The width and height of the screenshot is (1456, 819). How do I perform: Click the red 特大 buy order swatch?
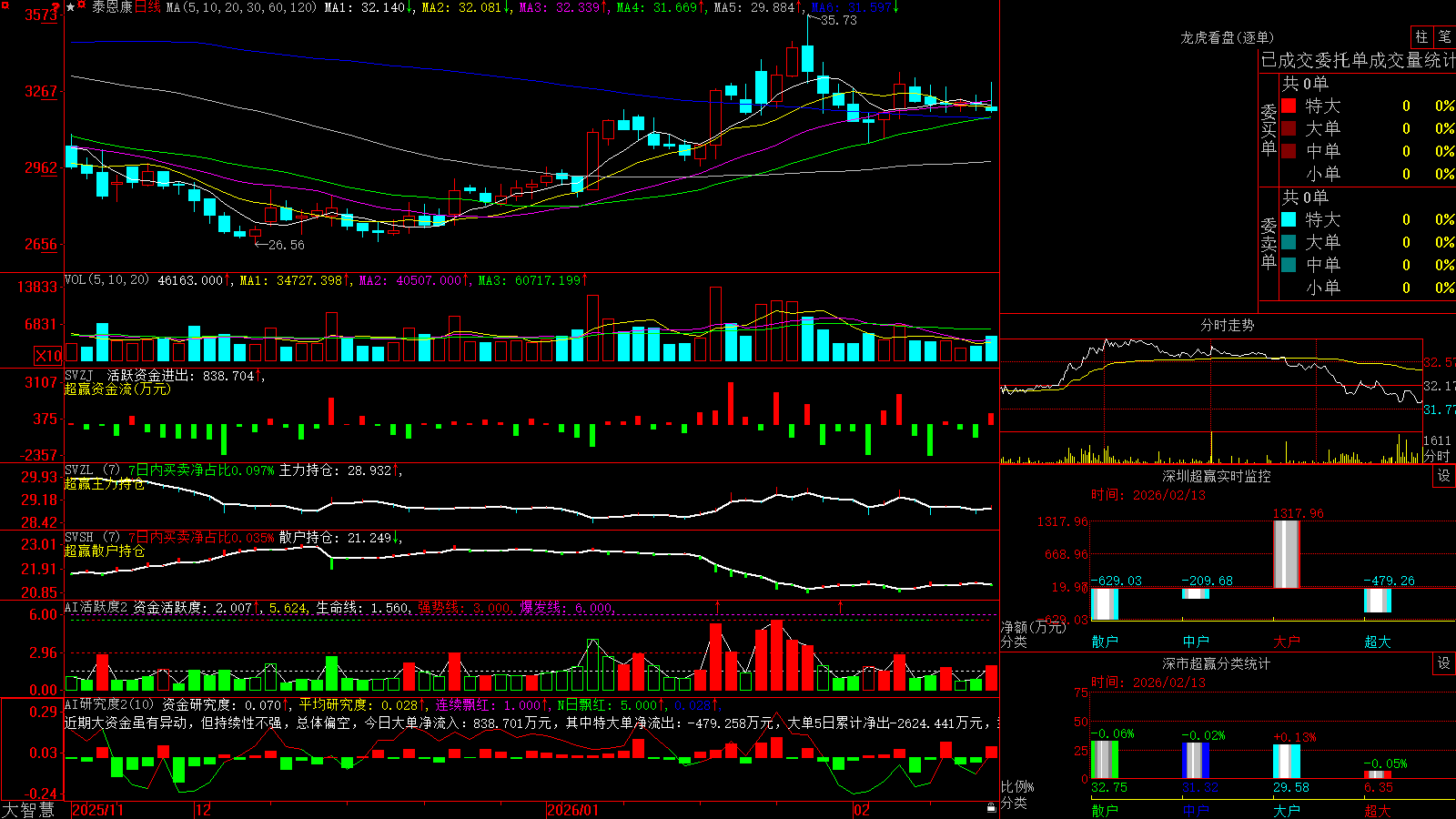coord(1289,106)
